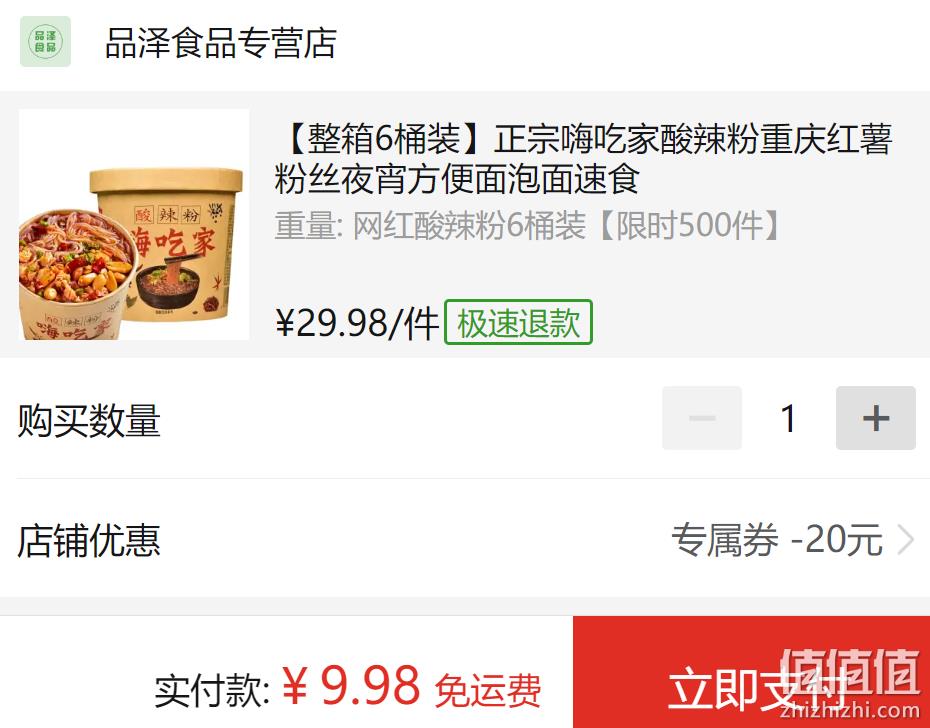The image size is (930, 728).
Task: Click the 购买数量 row label
Action: [89, 421]
